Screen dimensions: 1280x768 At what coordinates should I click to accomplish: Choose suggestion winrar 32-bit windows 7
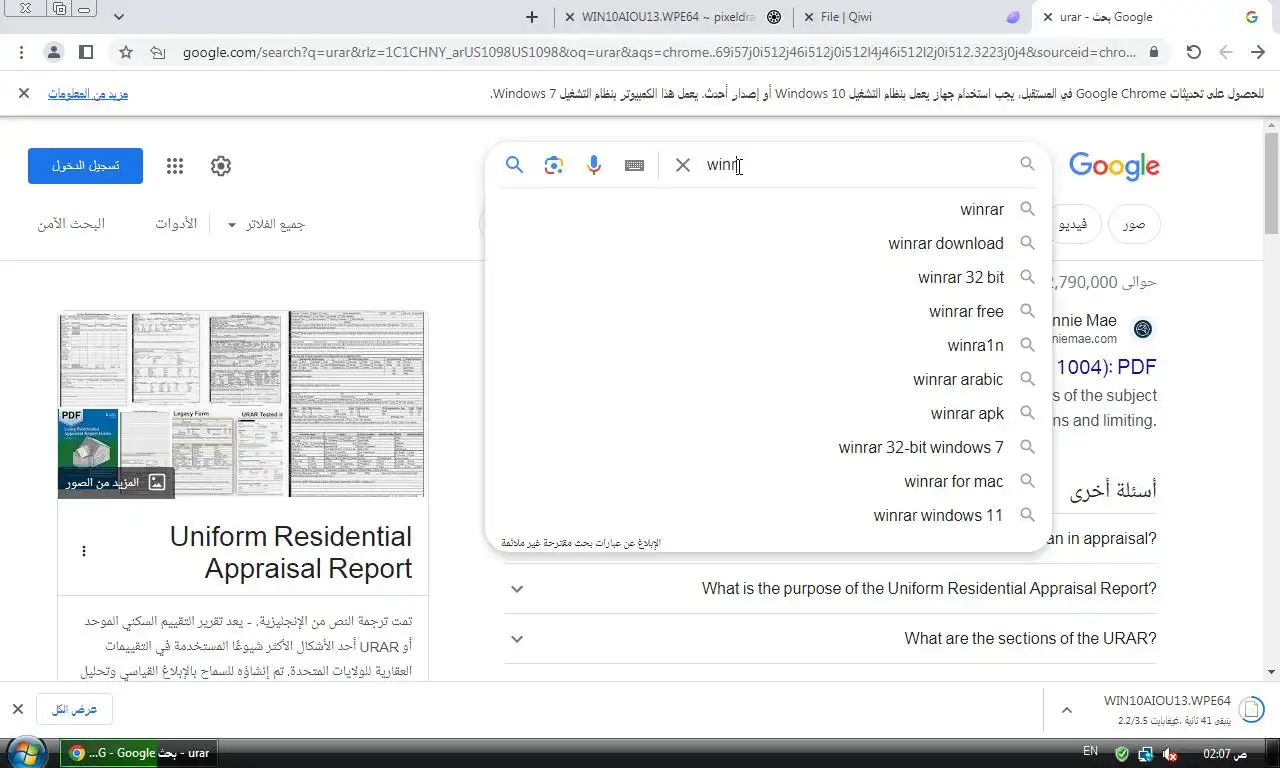point(768,447)
